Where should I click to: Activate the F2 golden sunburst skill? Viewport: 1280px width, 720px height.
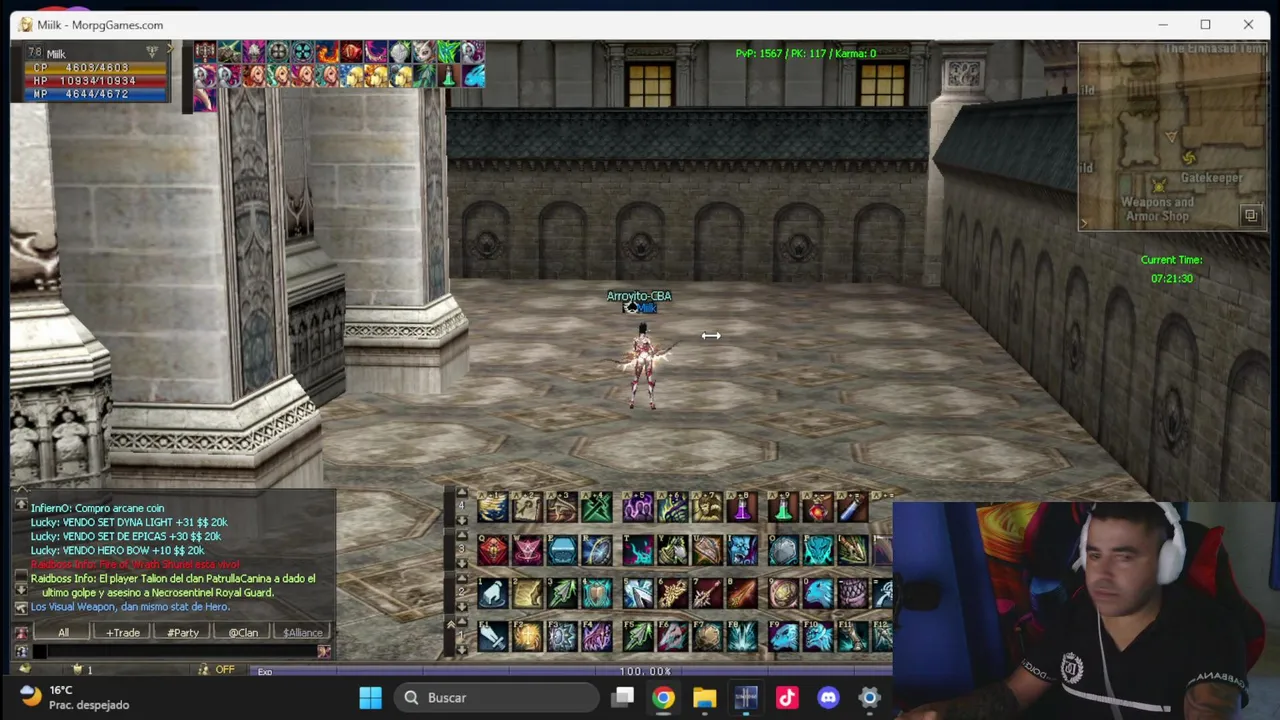click(527, 636)
